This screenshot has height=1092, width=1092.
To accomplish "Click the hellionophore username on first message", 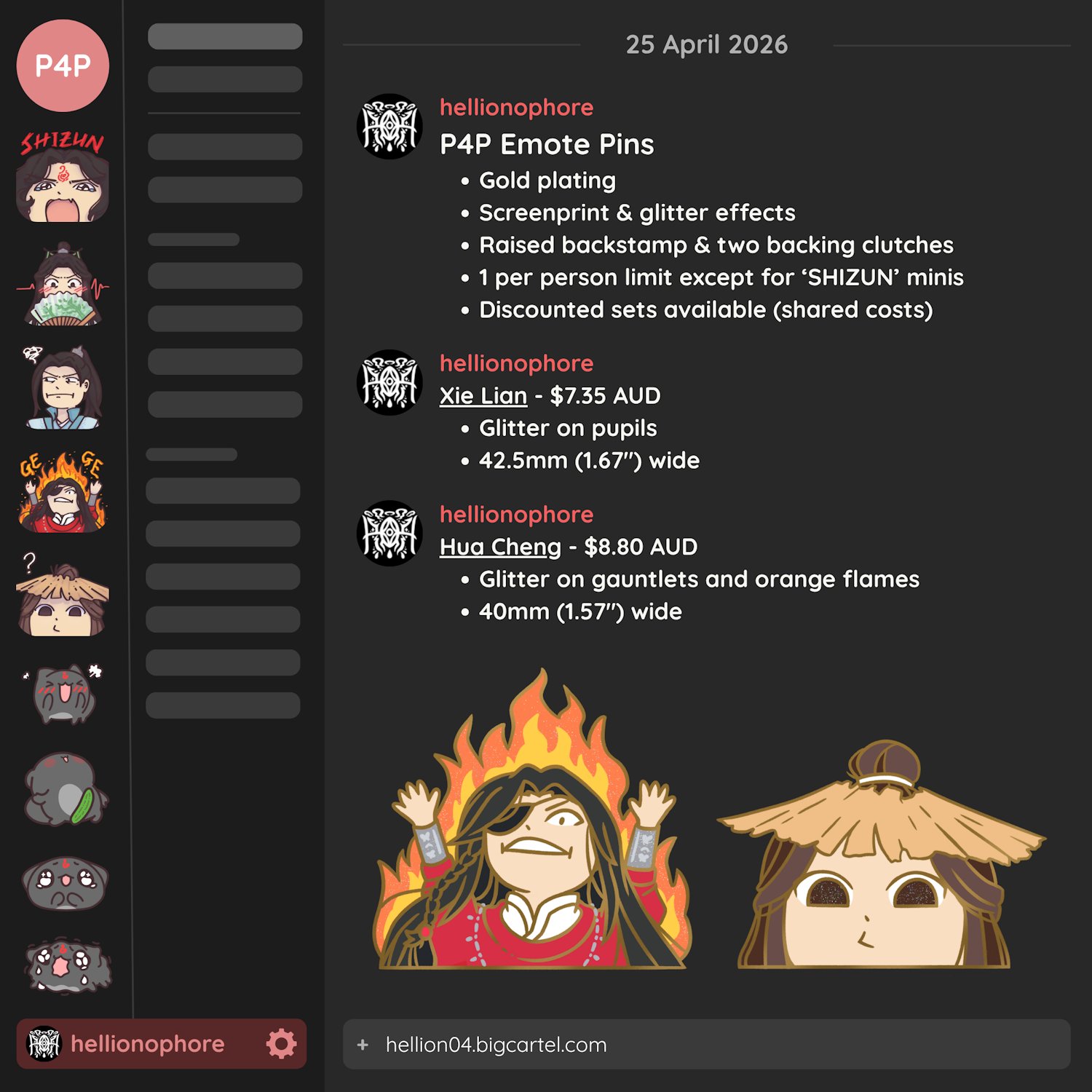I will (516, 107).
